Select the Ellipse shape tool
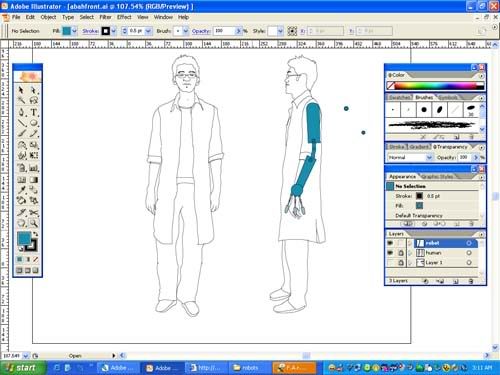 tap(33, 123)
